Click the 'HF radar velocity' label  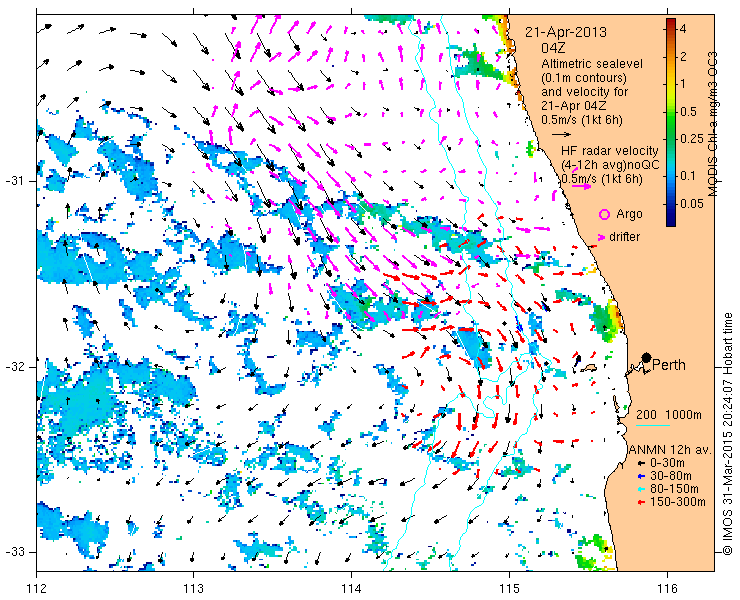[610, 151]
